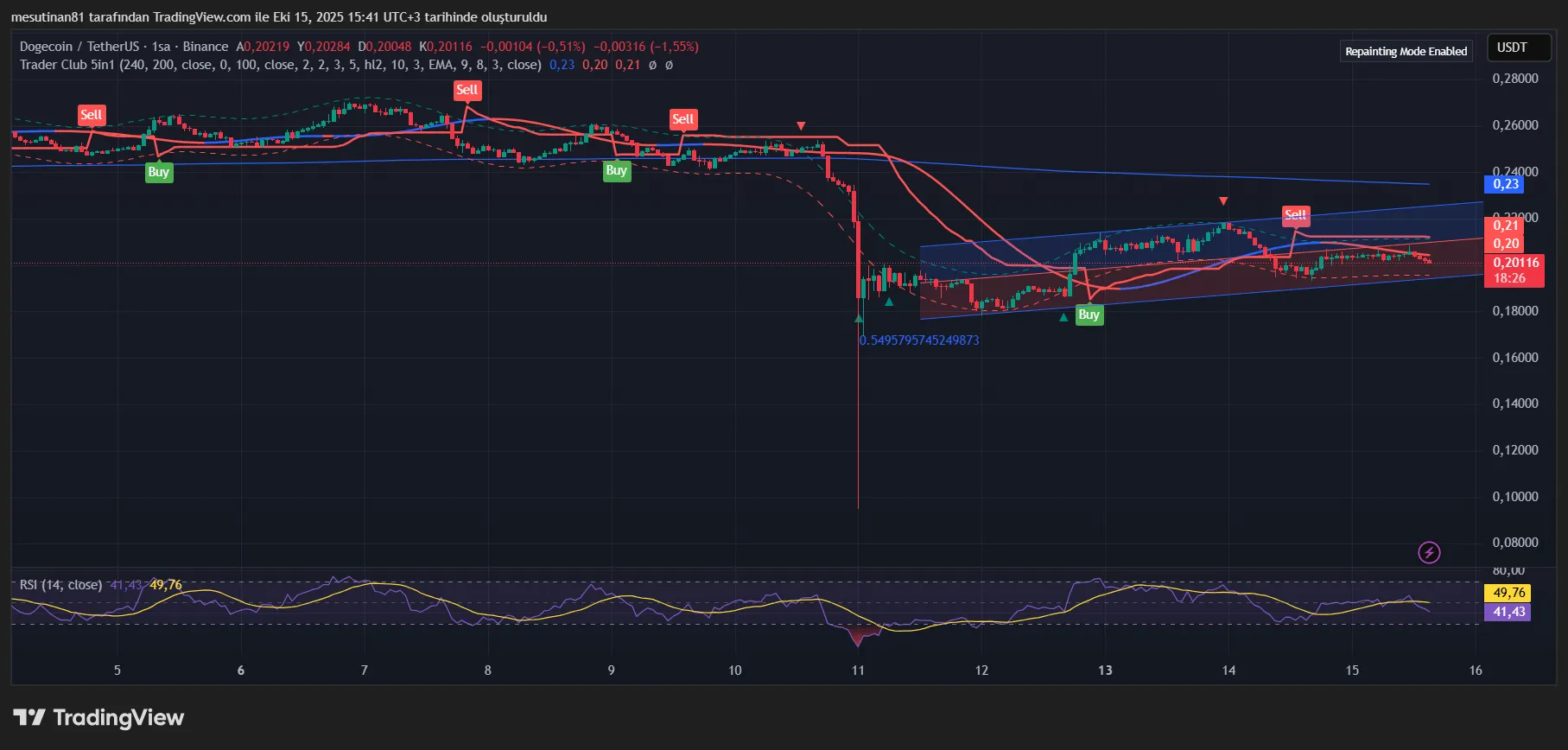1568x750 pixels.
Task: Click date 11 on the time axis
Action: click(x=858, y=670)
